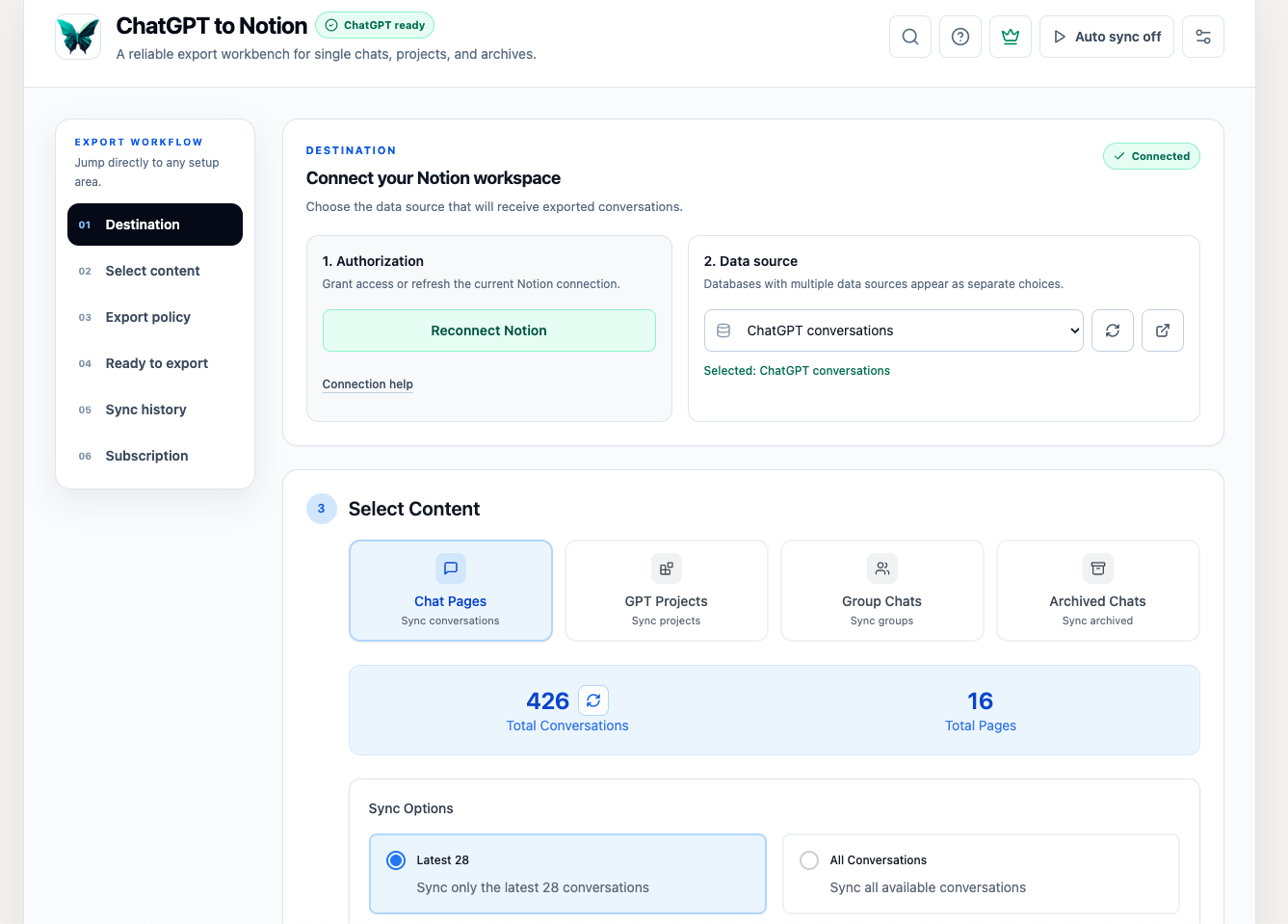Screen dimensions: 1288x924
Task: Click 'Total Conversations' label
Action: pos(567,726)
